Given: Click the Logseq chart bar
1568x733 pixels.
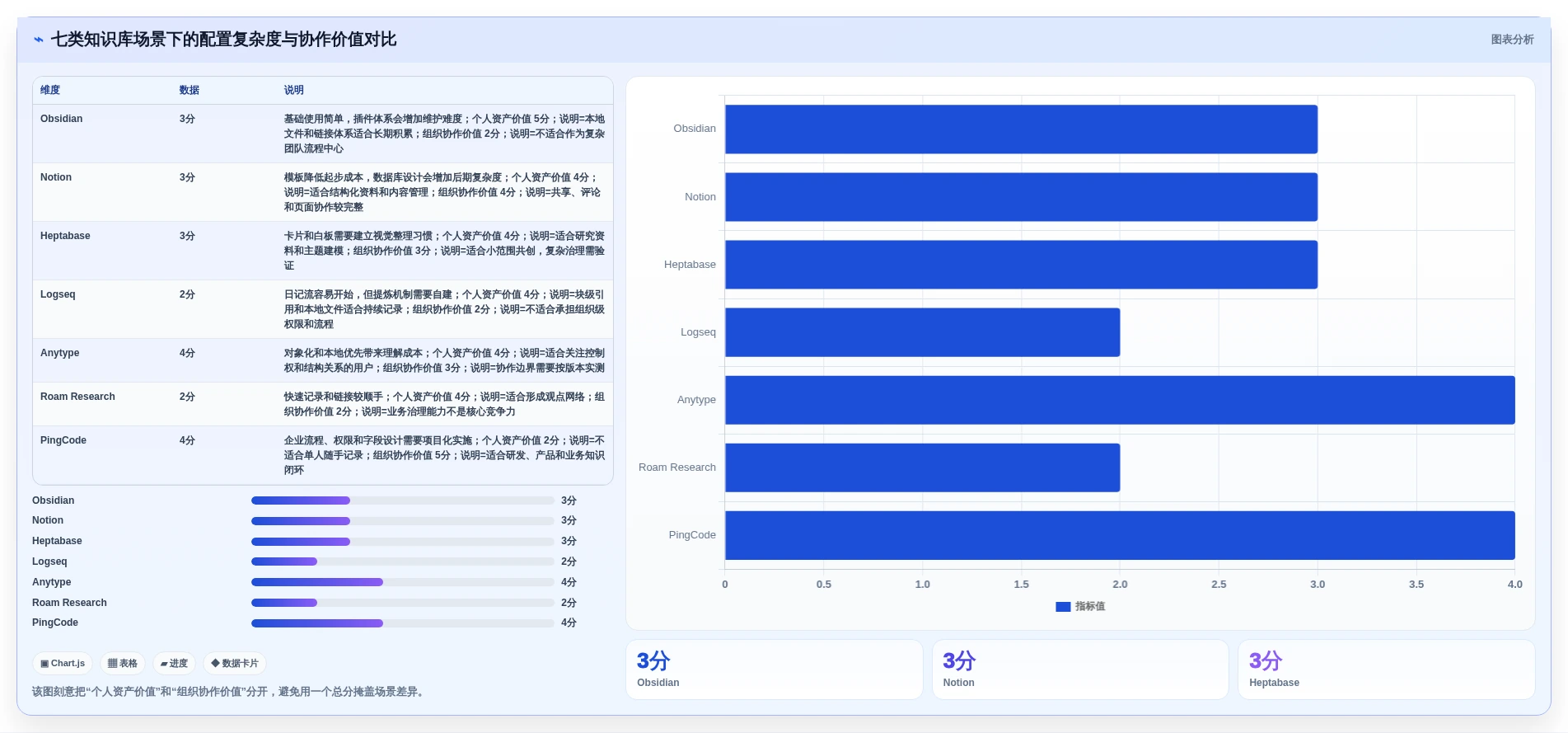Looking at the screenshot, I should pyautogui.click(x=922, y=332).
